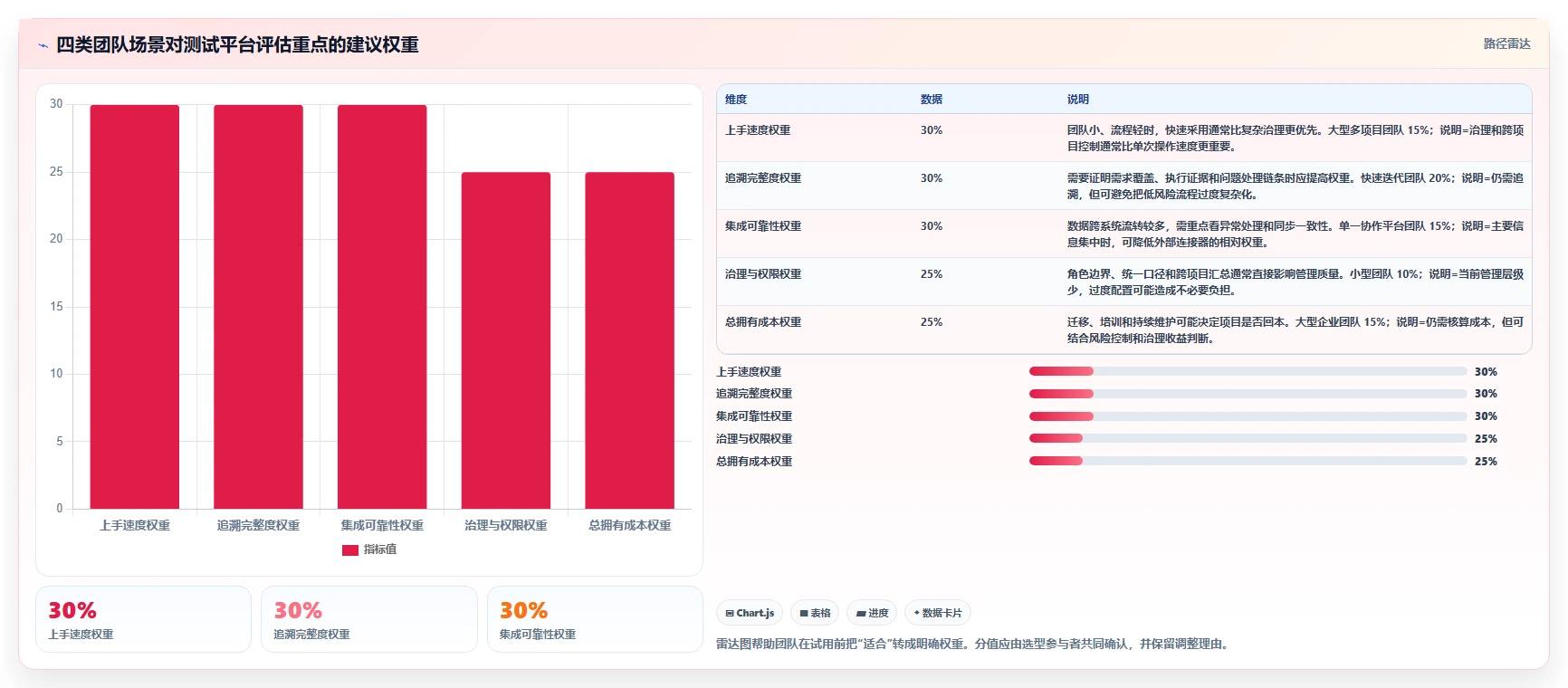1568x688 pixels.
Task: Click the 上手速度权重 bar in chart
Action: 135,307
